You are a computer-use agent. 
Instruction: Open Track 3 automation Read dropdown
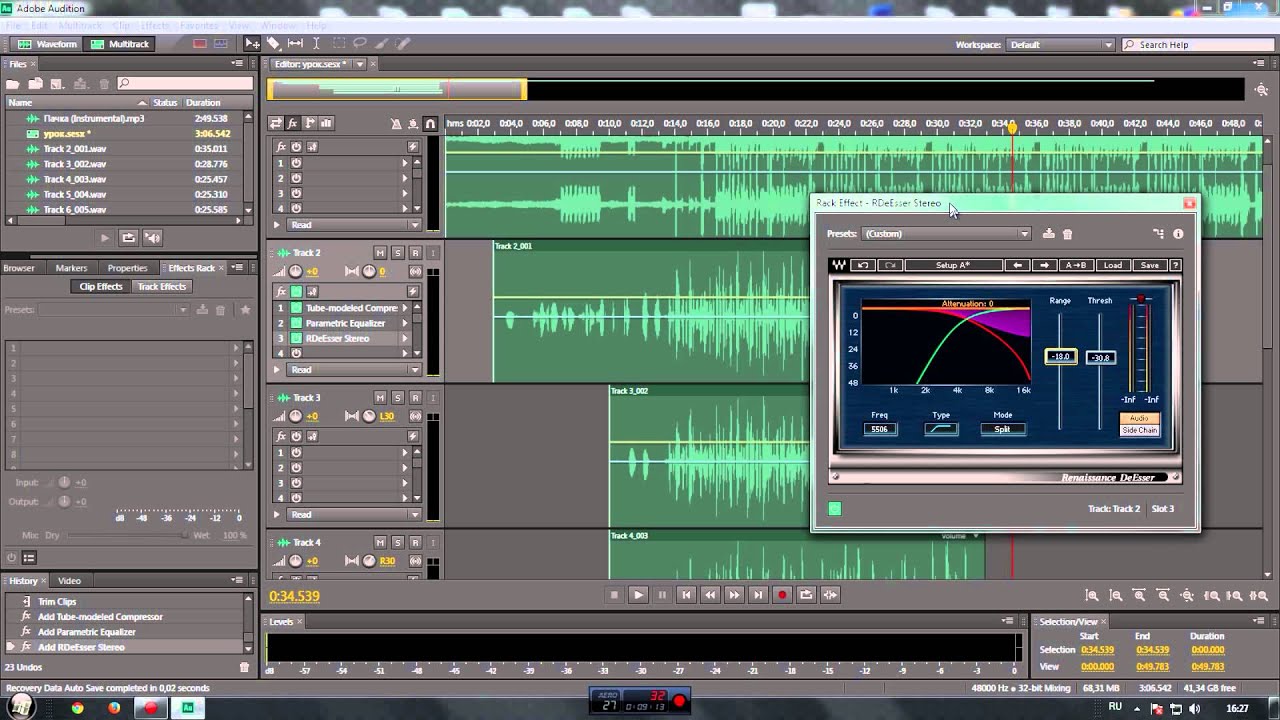[x=354, y=514]
